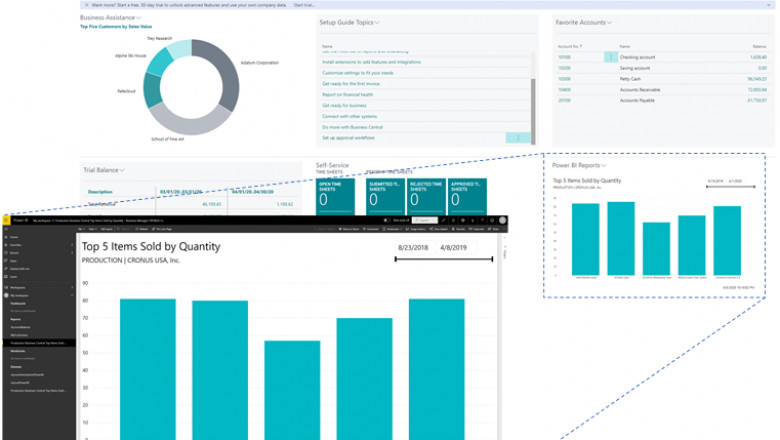Viewport: 780px width, 440px height.
Task: Click Refresh in Power BI toolbar
Action: coord(142,229)
